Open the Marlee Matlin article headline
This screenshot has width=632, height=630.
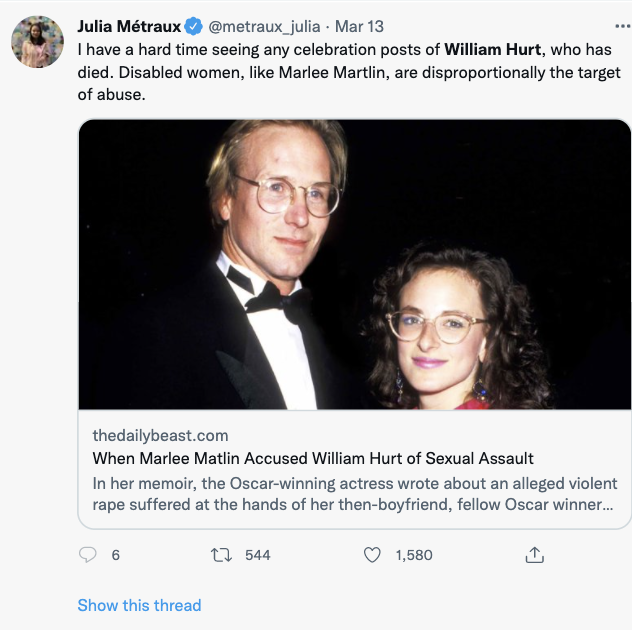(313, 458)
